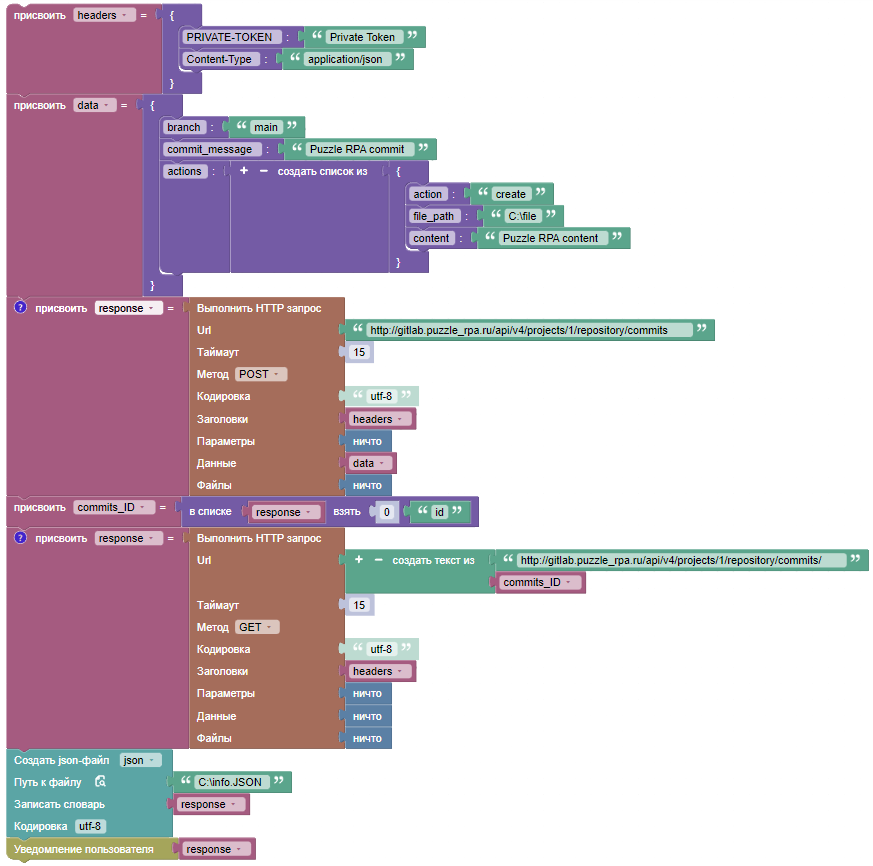873x866 pixels.
Task: Edit the 'id' string in commits_ID block
Action: pos(440,512)
